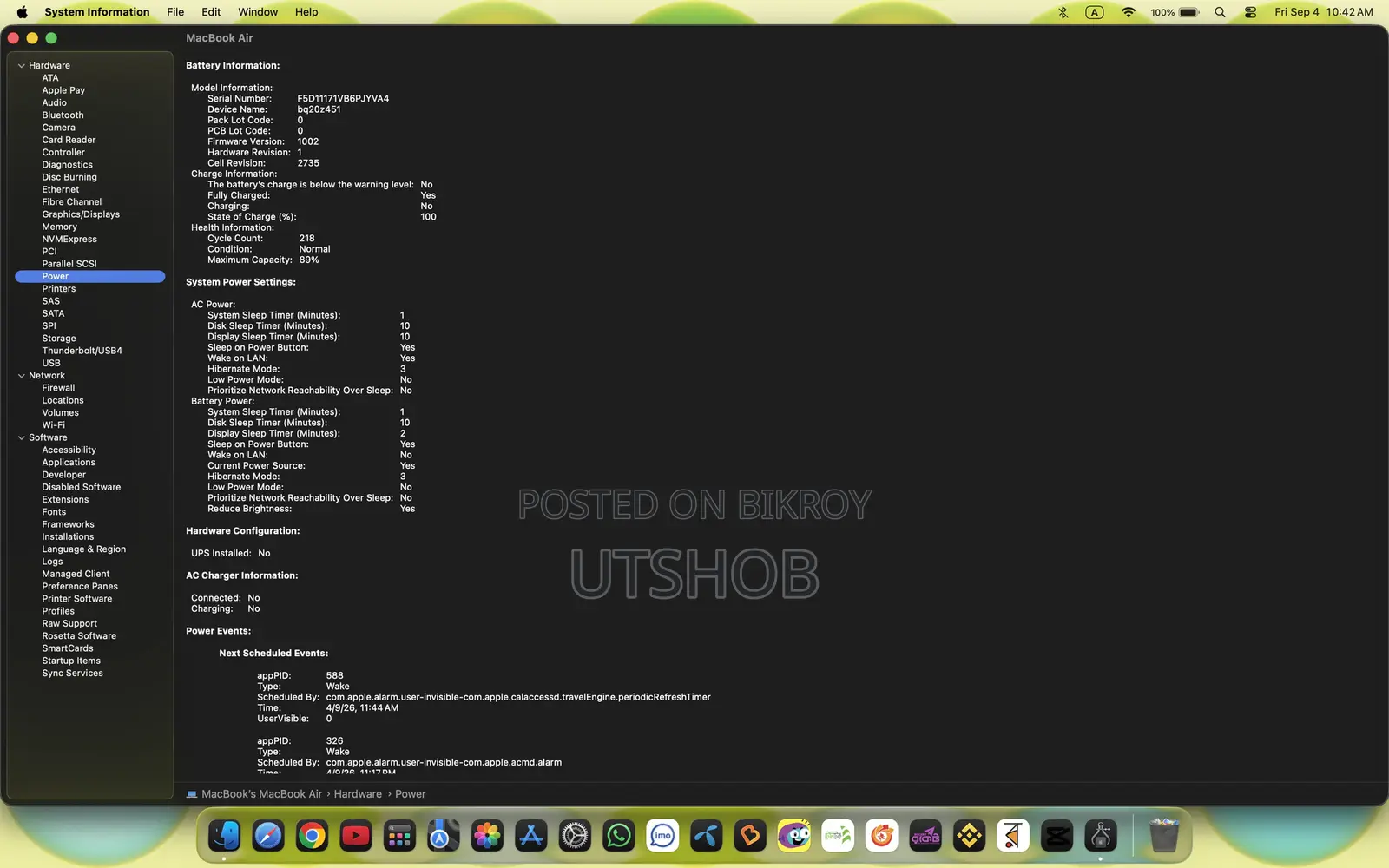Open the Edit menu
Image resolution: width=1389 pixels, height=868 pixels.
click(x=211, y=12)
